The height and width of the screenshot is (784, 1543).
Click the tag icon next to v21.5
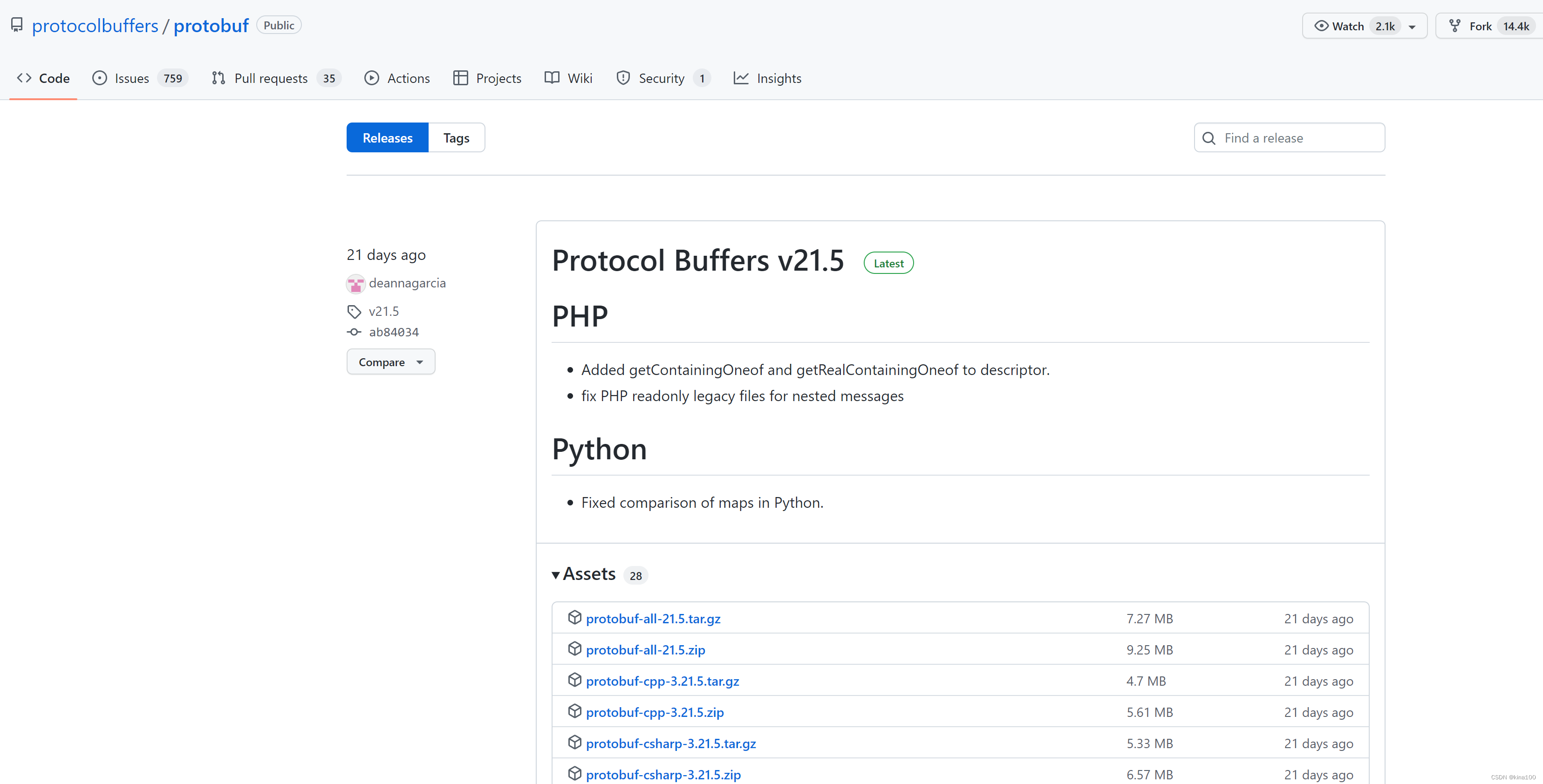coord(354,312)
